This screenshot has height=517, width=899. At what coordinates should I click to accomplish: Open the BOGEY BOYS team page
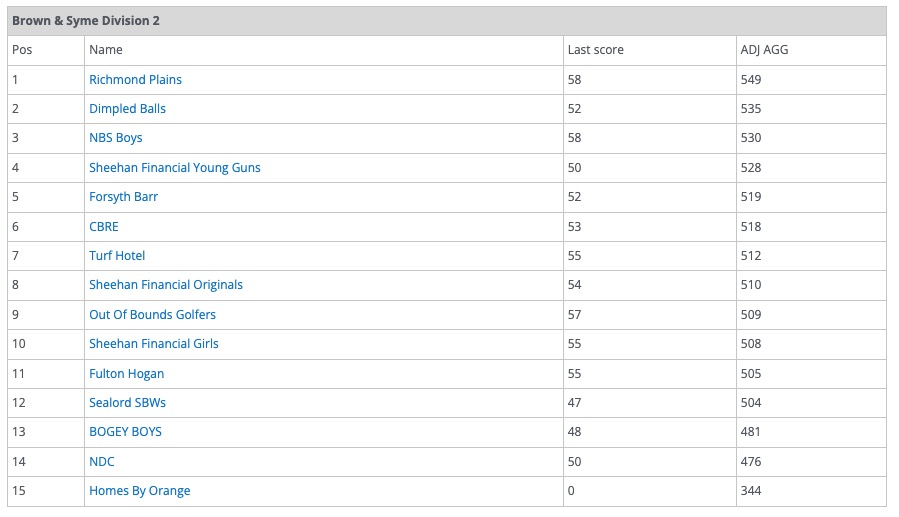125,432
